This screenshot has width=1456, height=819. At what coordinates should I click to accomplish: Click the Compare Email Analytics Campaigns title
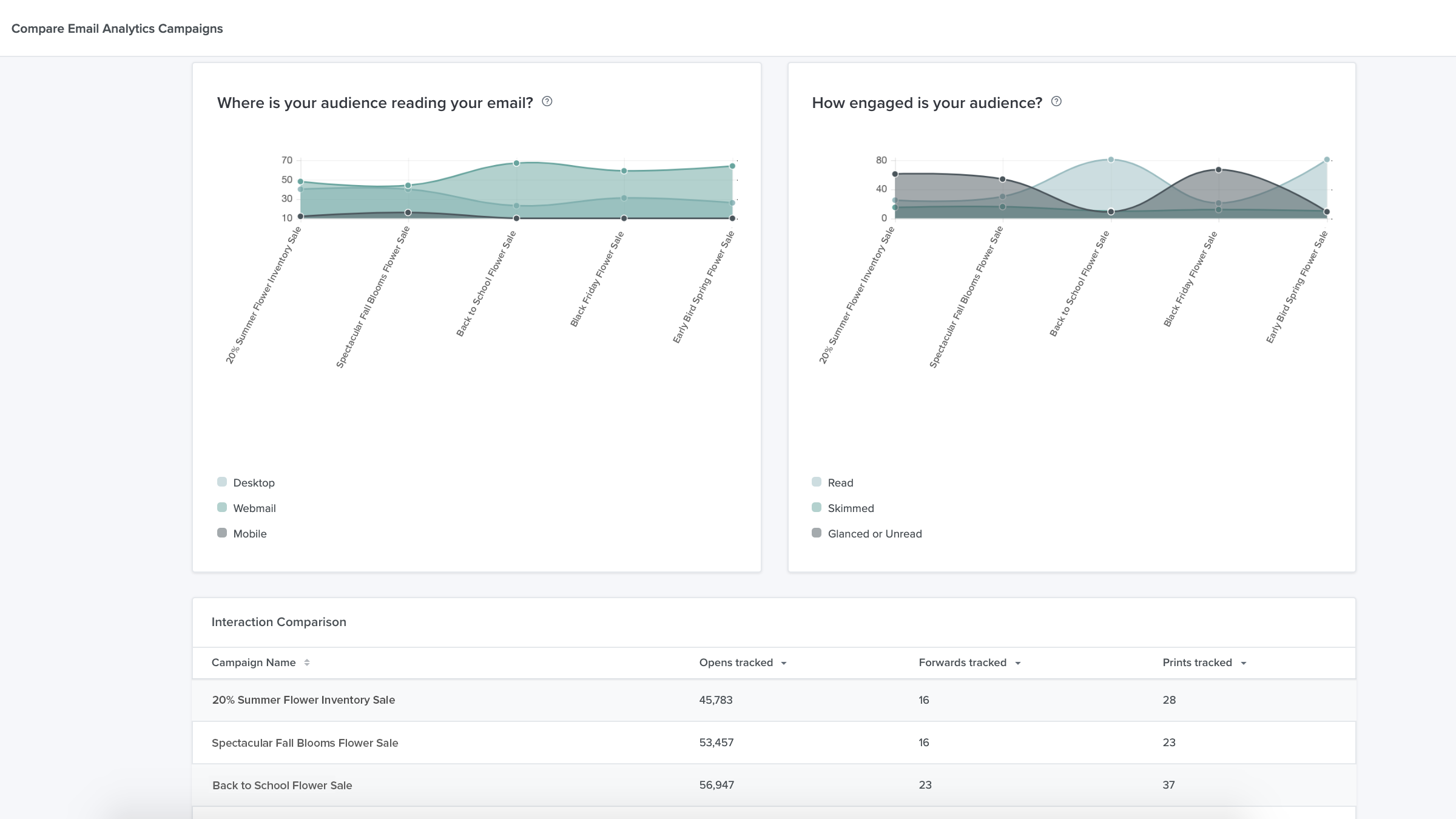[117, 29]
